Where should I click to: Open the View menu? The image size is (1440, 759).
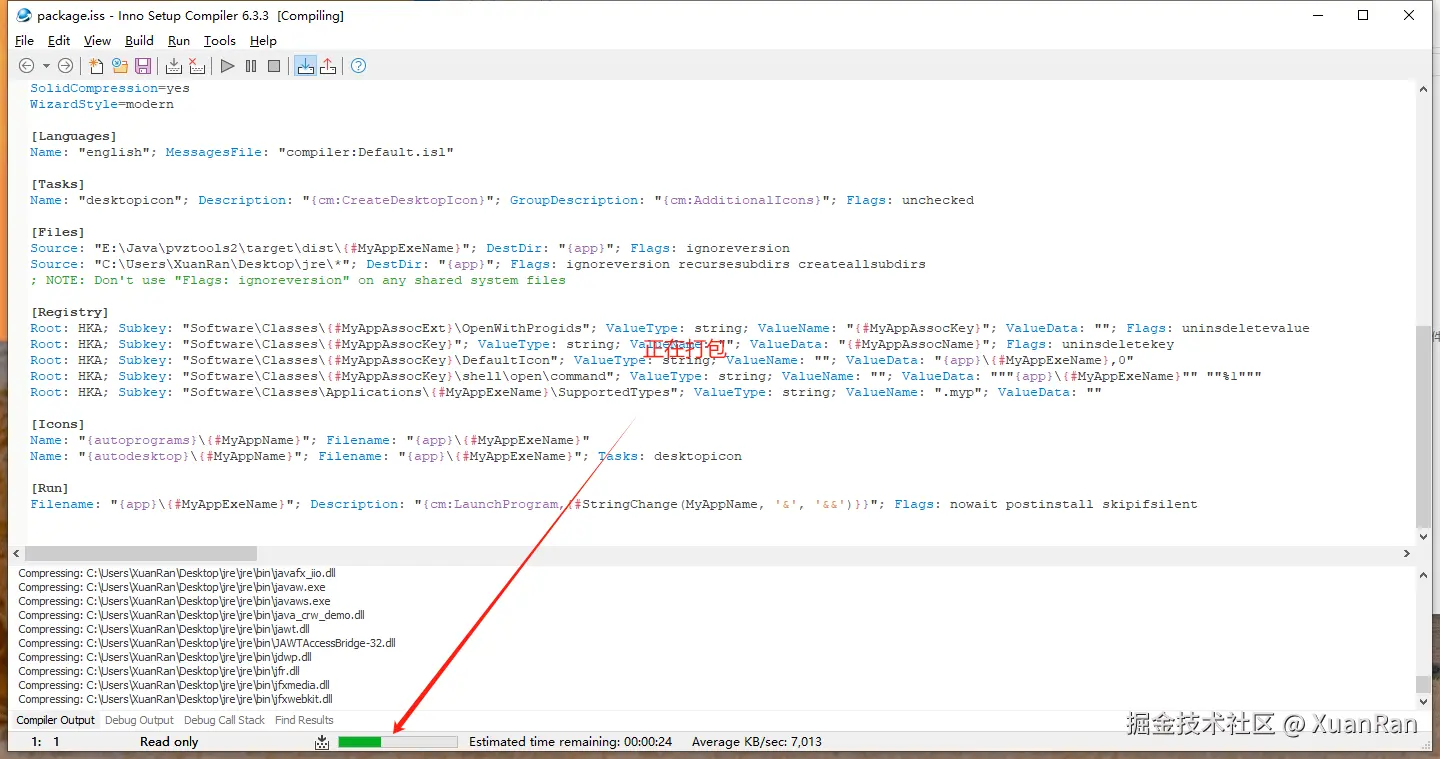coord(97,41)
